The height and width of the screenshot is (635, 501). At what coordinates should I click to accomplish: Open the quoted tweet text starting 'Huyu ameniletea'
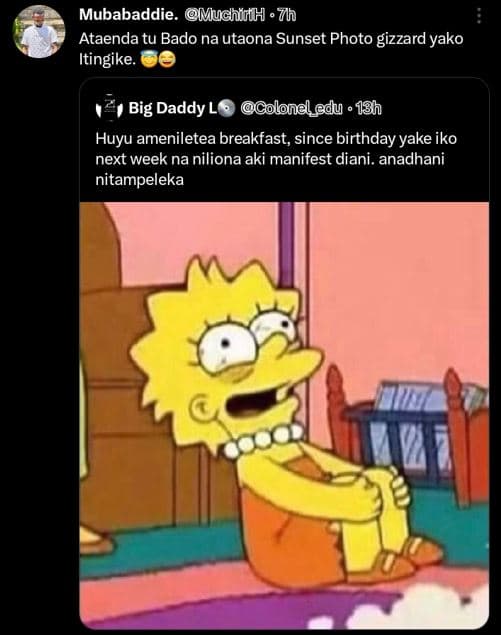point(276,159)
